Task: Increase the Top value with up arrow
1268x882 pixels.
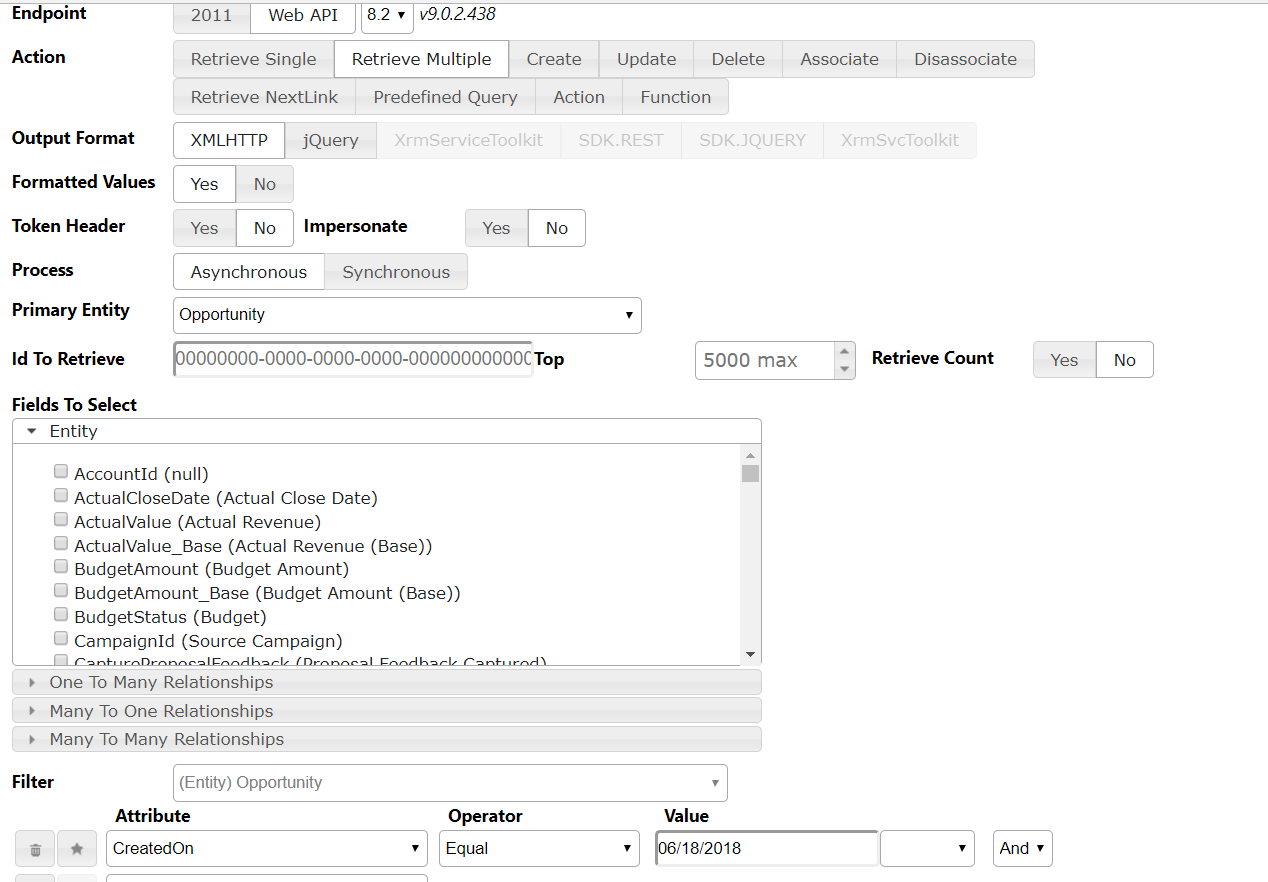Action: coord(845,352)
